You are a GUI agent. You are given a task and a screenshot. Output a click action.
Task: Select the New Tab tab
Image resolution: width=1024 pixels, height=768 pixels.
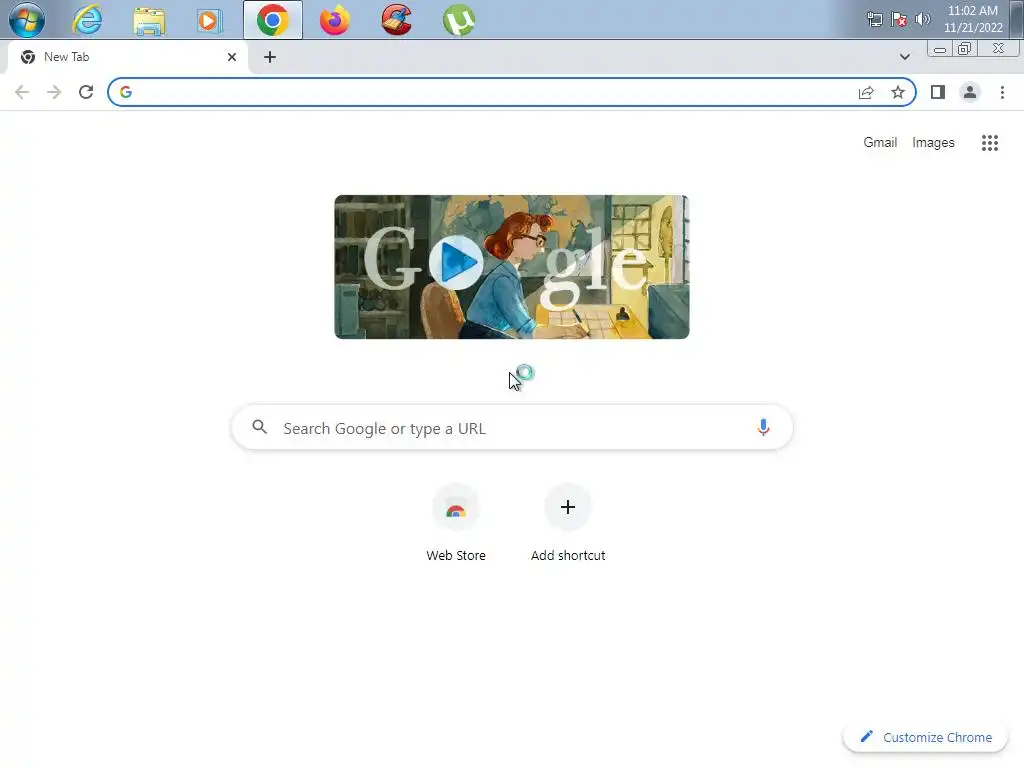128,57
